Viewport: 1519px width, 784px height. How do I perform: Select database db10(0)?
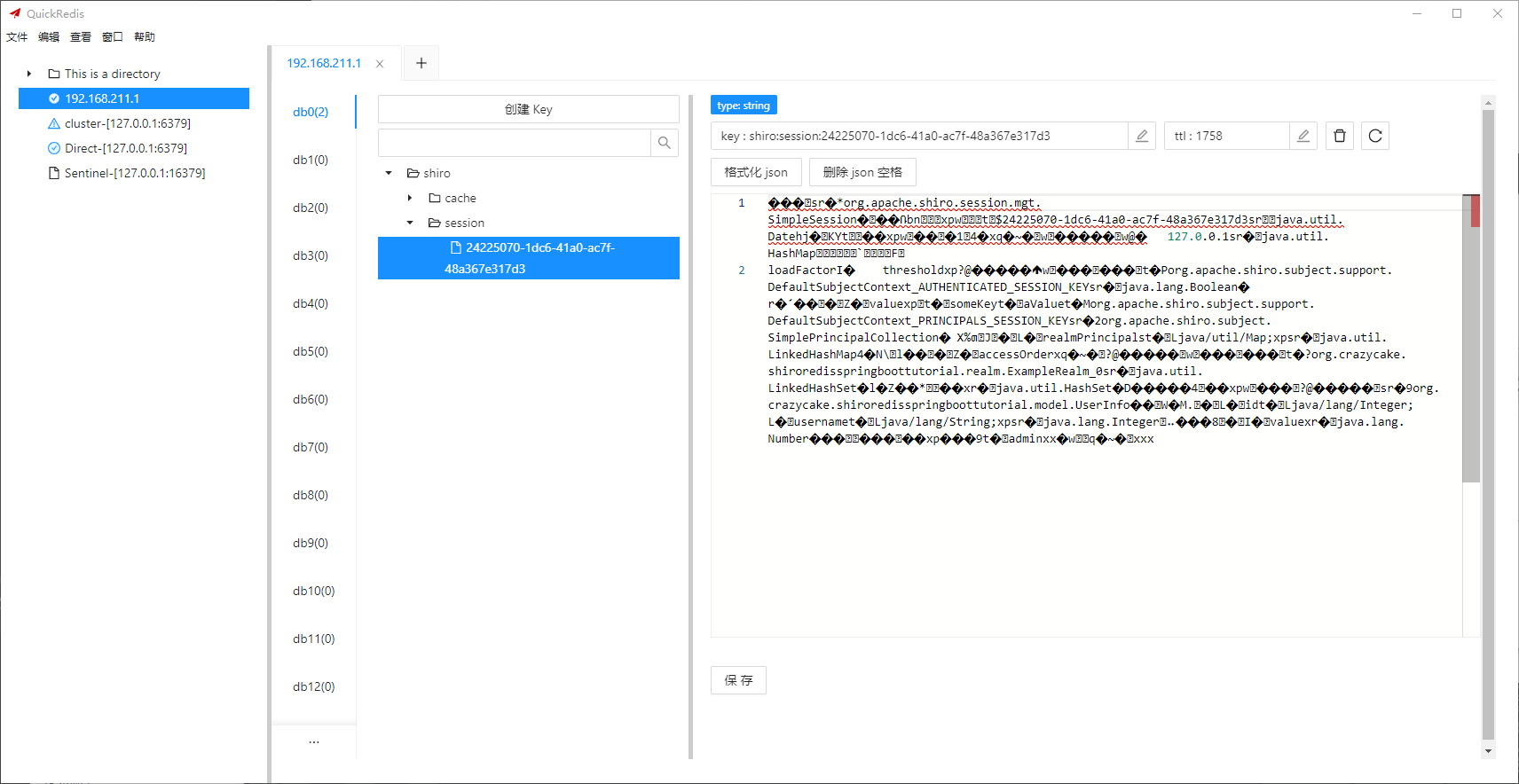[313, 591]
